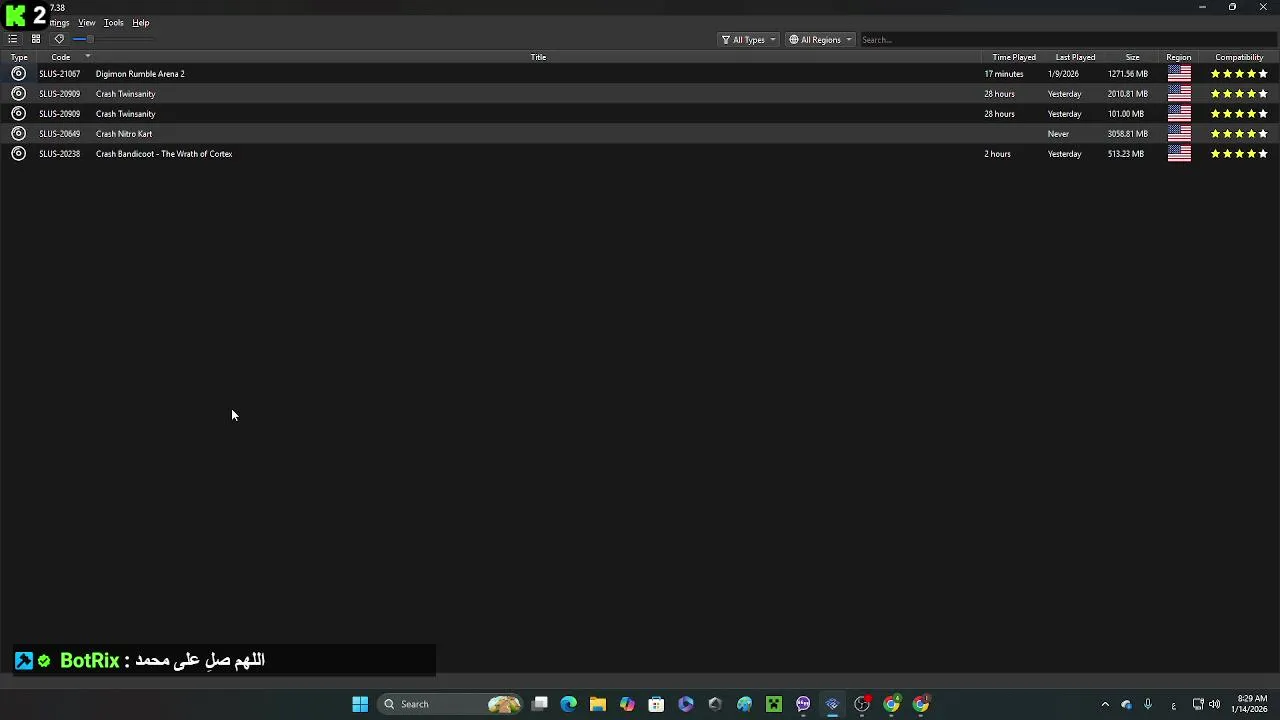This screenshot has height=720, width=1280.
Task: Open the network tray icon
Action: coord(1198,704)
